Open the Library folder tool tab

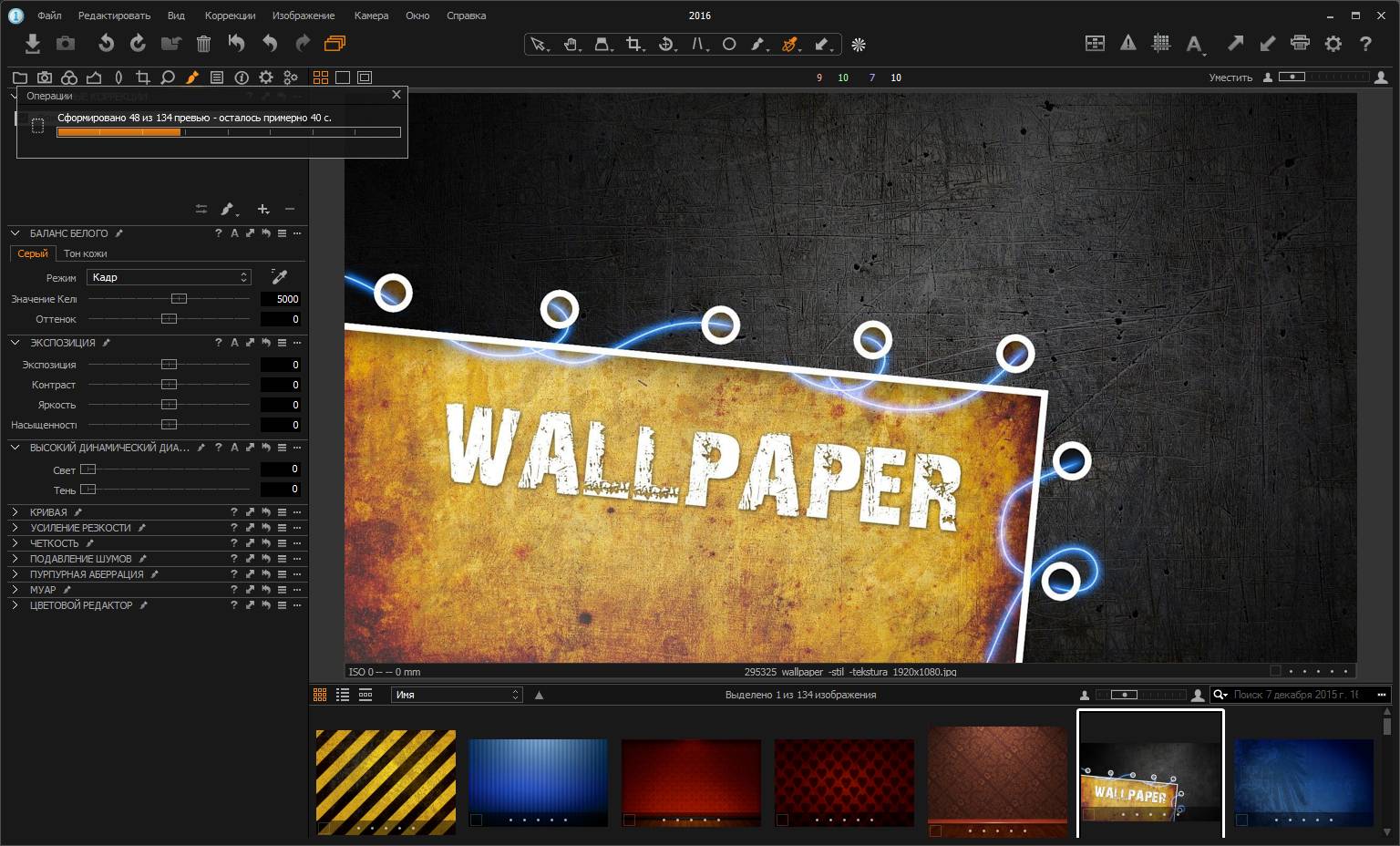pyautogui.click(x=20, y=77)
